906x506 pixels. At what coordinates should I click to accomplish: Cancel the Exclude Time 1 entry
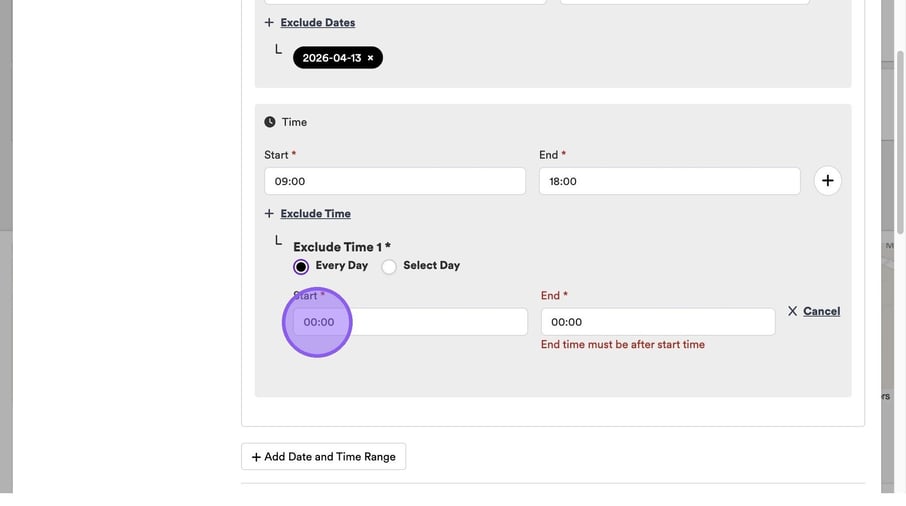[821, 311]
